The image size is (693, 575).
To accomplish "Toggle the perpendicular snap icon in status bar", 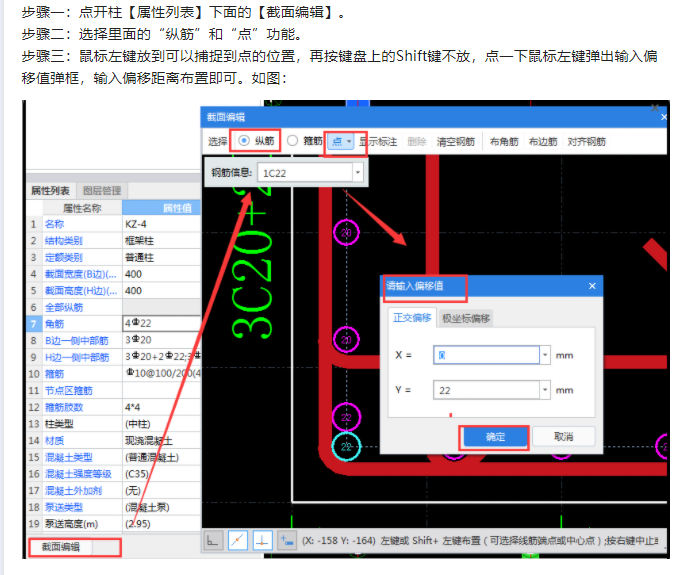I will click(x=263, y=541).
